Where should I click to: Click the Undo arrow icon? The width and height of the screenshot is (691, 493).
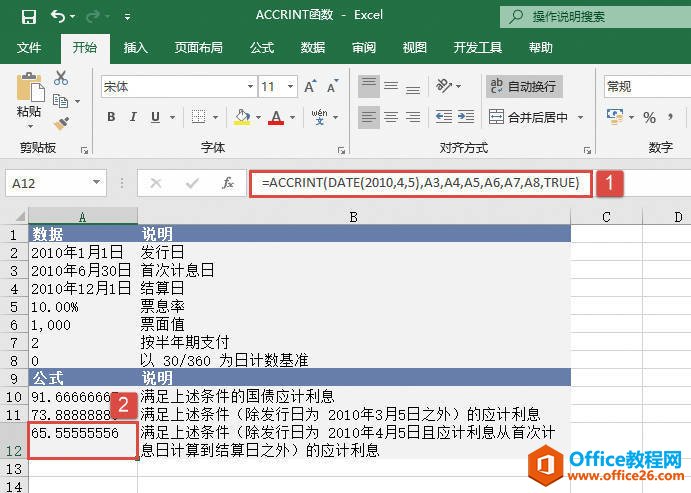pyautogui.click(x=58, y=16)
